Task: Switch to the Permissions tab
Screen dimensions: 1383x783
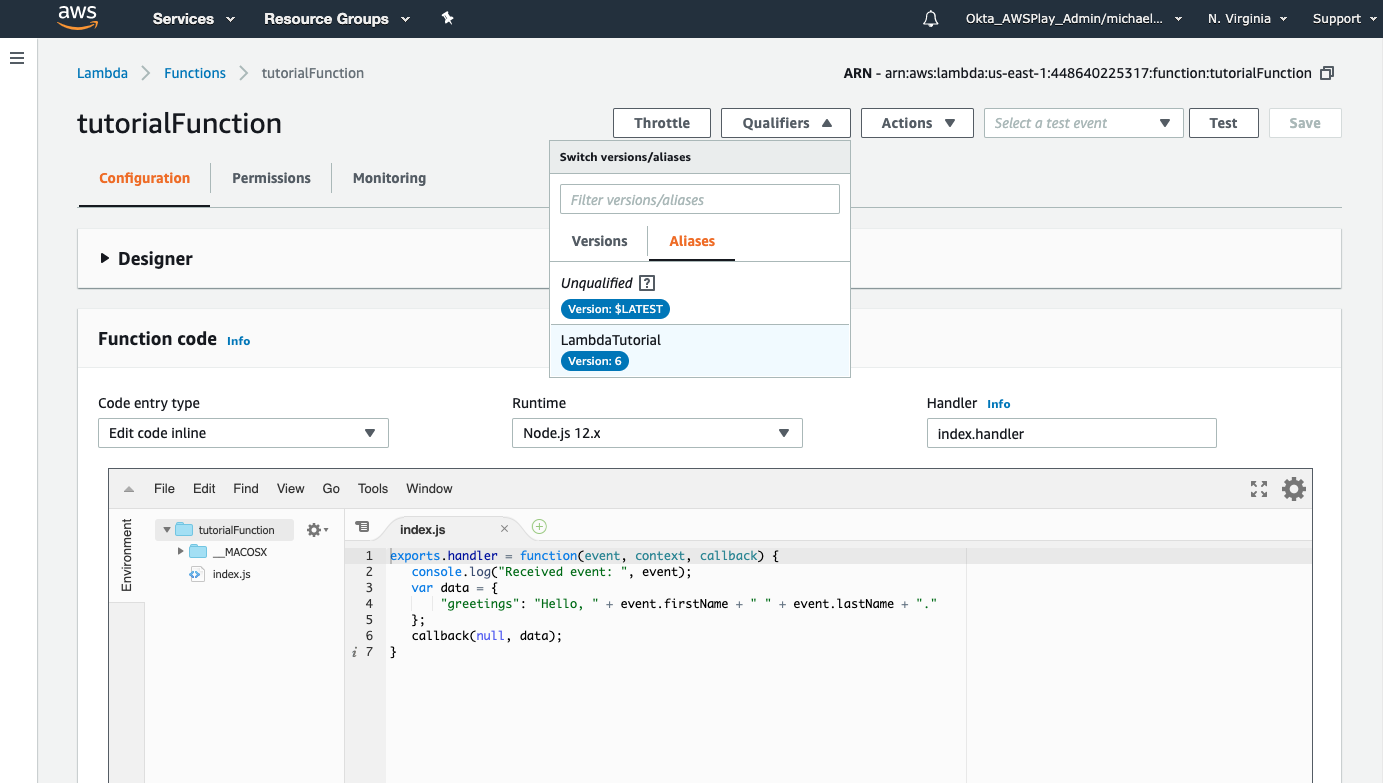Action: tap(271, 178)
